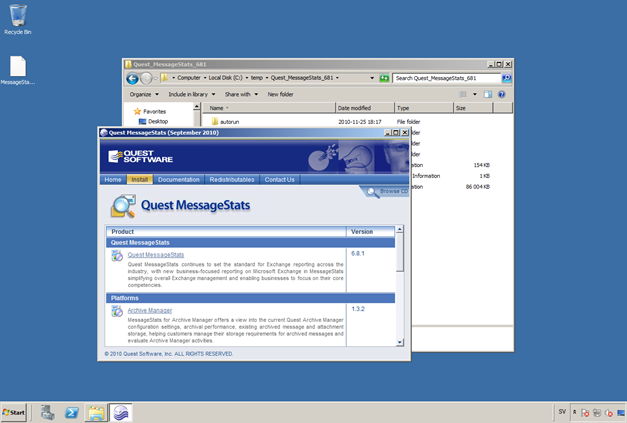The width and height of the screenshot is (627, 423).
Task: Click the 86 004 KB size cell
Action: 477,187
